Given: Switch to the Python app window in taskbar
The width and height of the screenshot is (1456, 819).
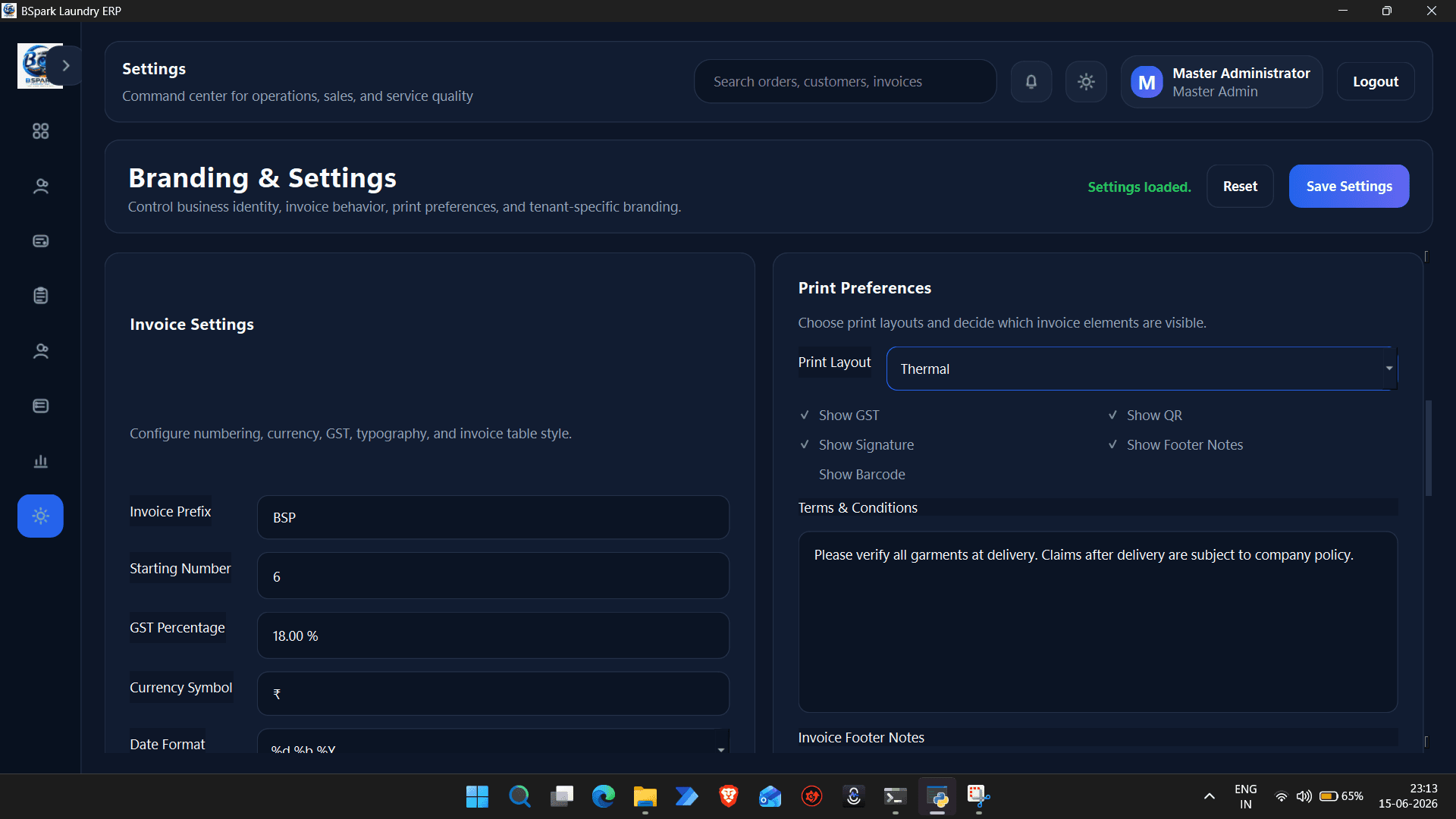Looking at the screenshot, I should [937, 796].
